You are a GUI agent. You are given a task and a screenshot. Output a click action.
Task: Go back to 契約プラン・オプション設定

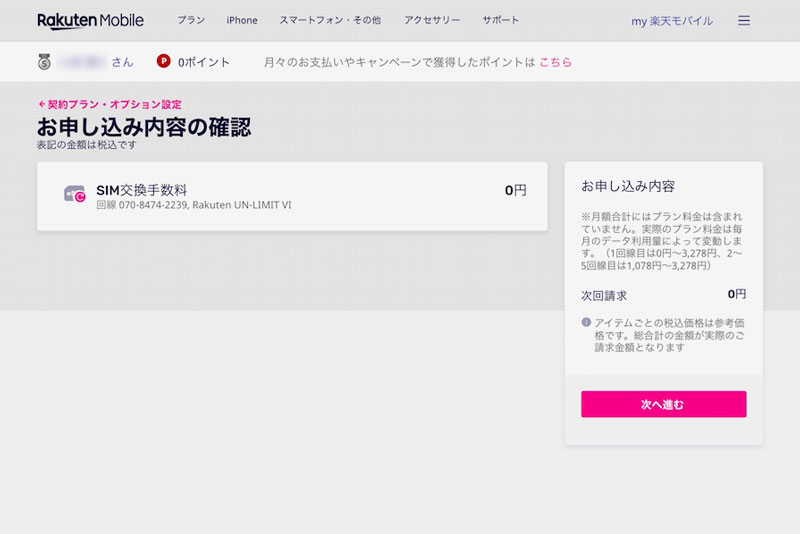coord(110,105)
